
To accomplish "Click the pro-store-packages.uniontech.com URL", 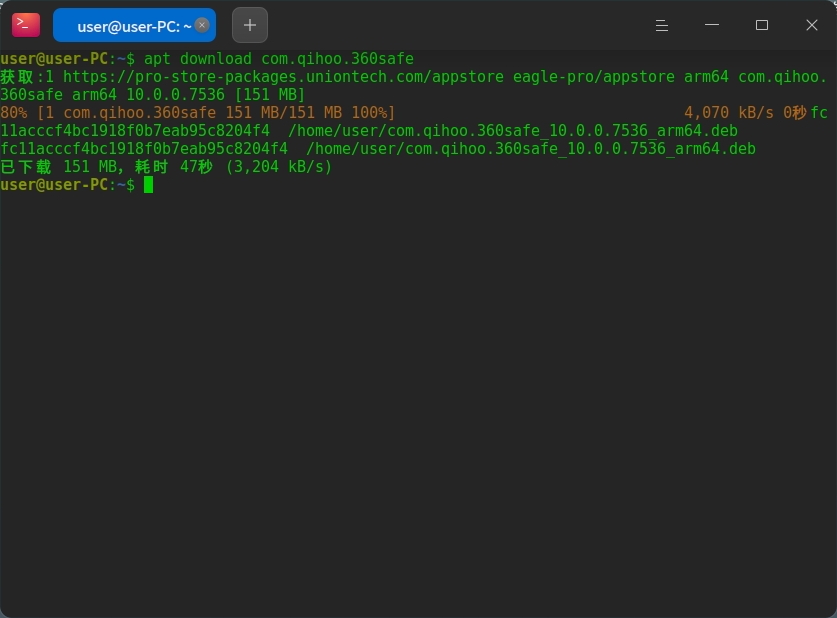I will point(283,77).
